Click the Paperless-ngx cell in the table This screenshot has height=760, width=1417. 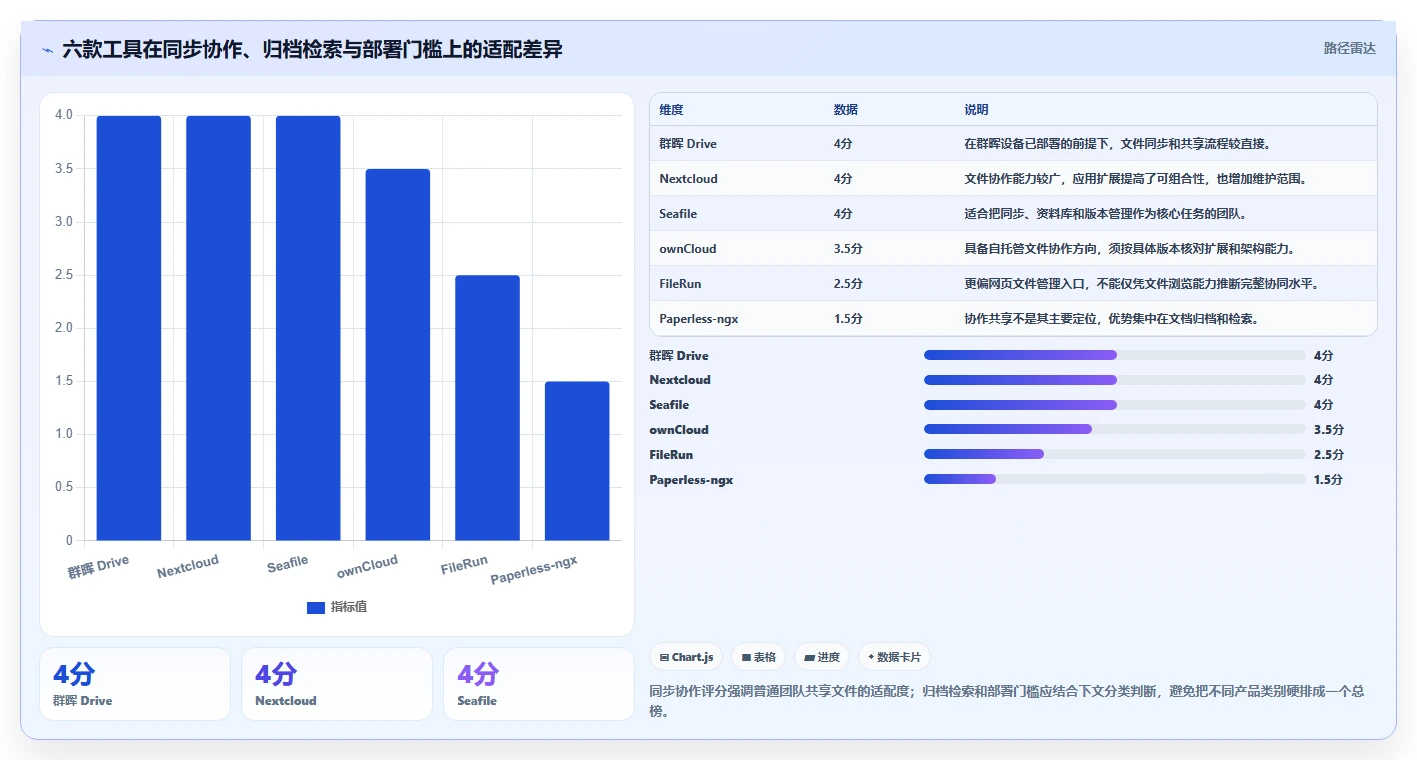tap(699, 319)
